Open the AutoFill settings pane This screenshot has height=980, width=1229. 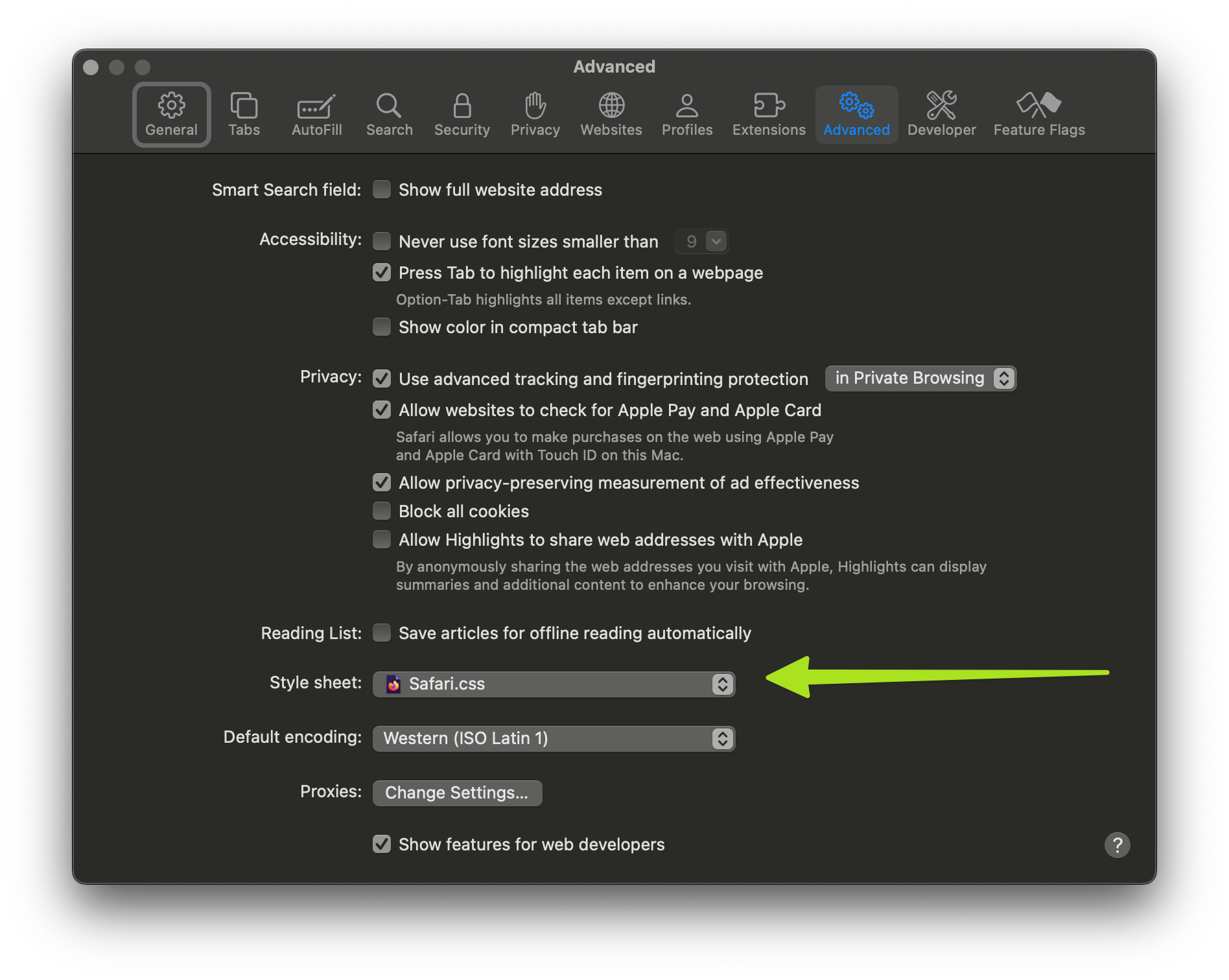pos(316,114)
